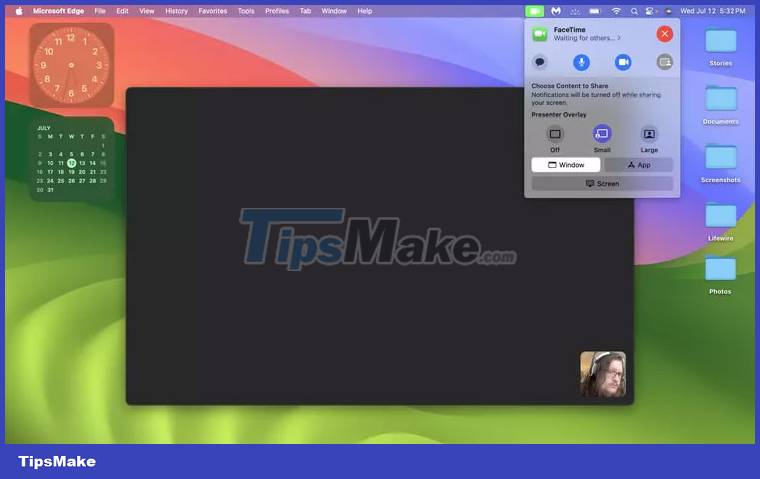Screen dimensions: 760x479
Task: Open the Tools menu
Action: pyautogui.click(x=246, y=11)
